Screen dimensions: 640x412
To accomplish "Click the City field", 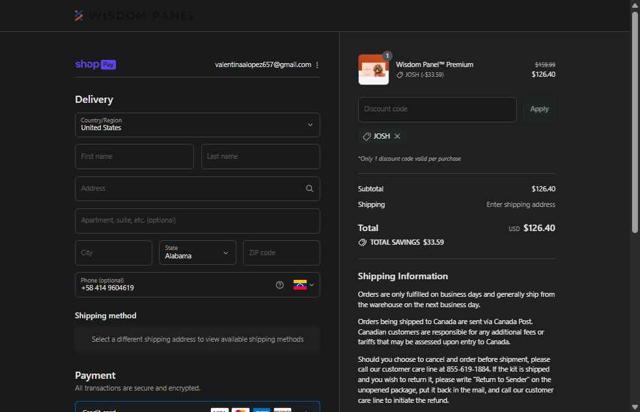I will point(113,253).
